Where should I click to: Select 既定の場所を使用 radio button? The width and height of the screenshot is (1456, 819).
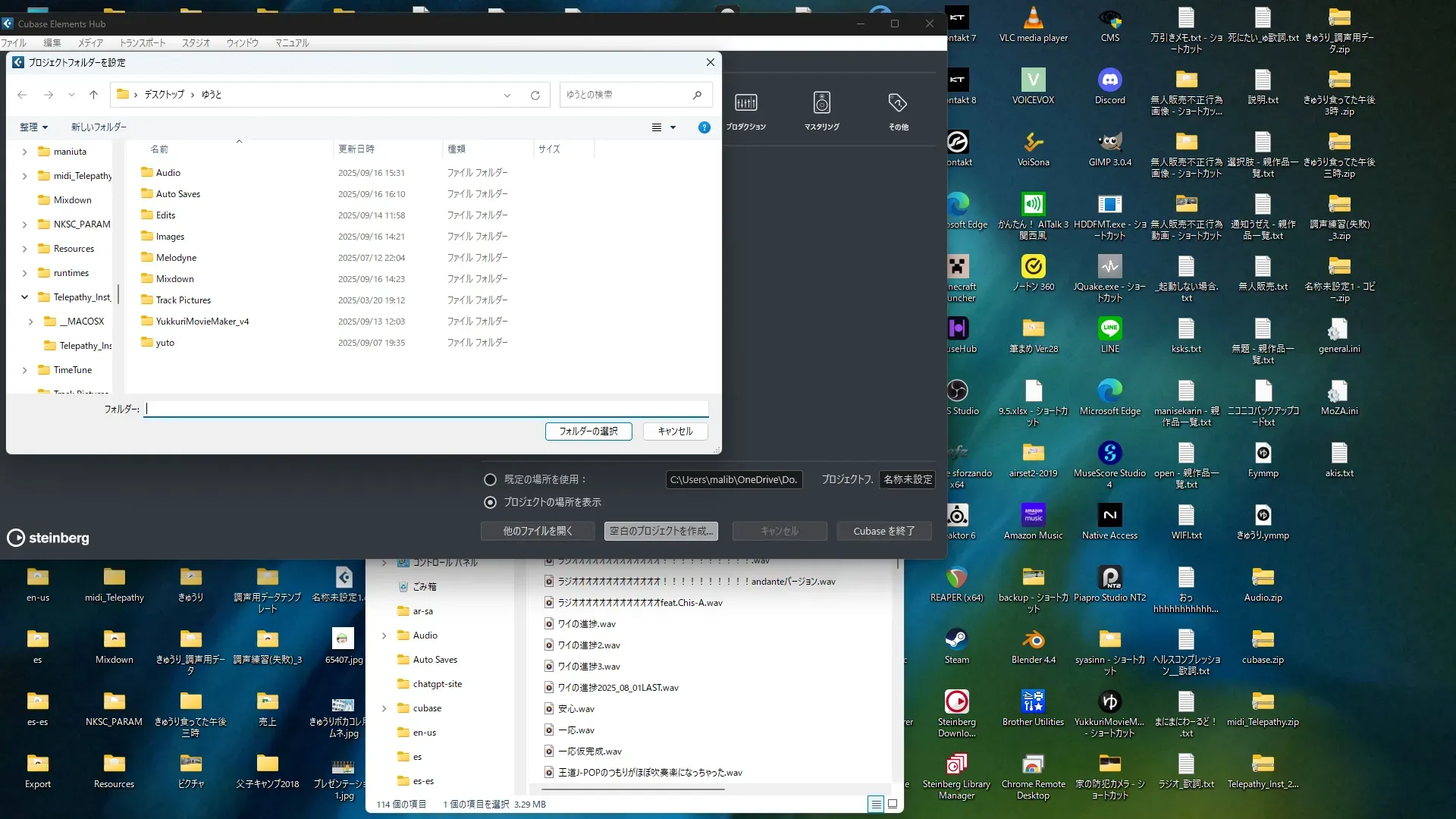(x=491, y=480)
